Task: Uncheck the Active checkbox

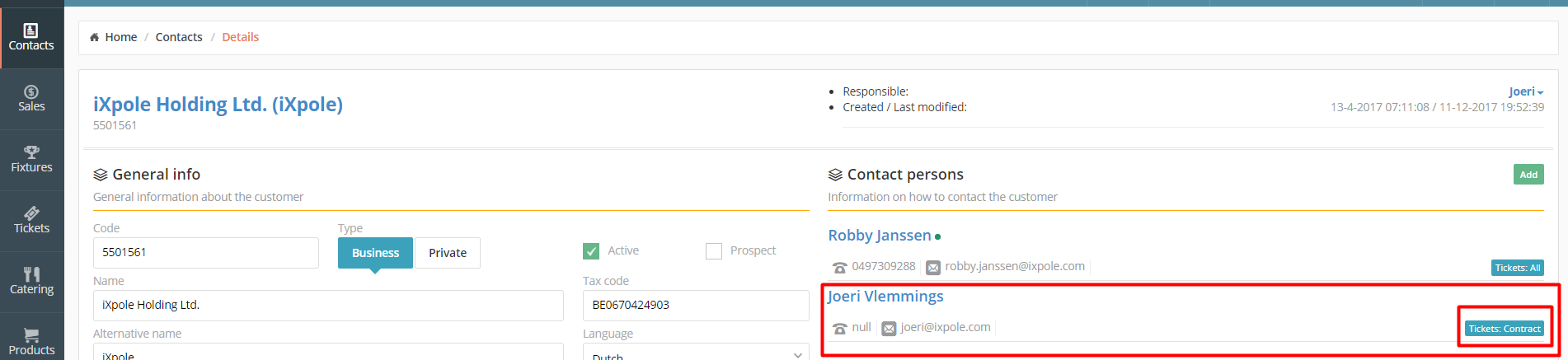Action: click(x=591, y=251)
